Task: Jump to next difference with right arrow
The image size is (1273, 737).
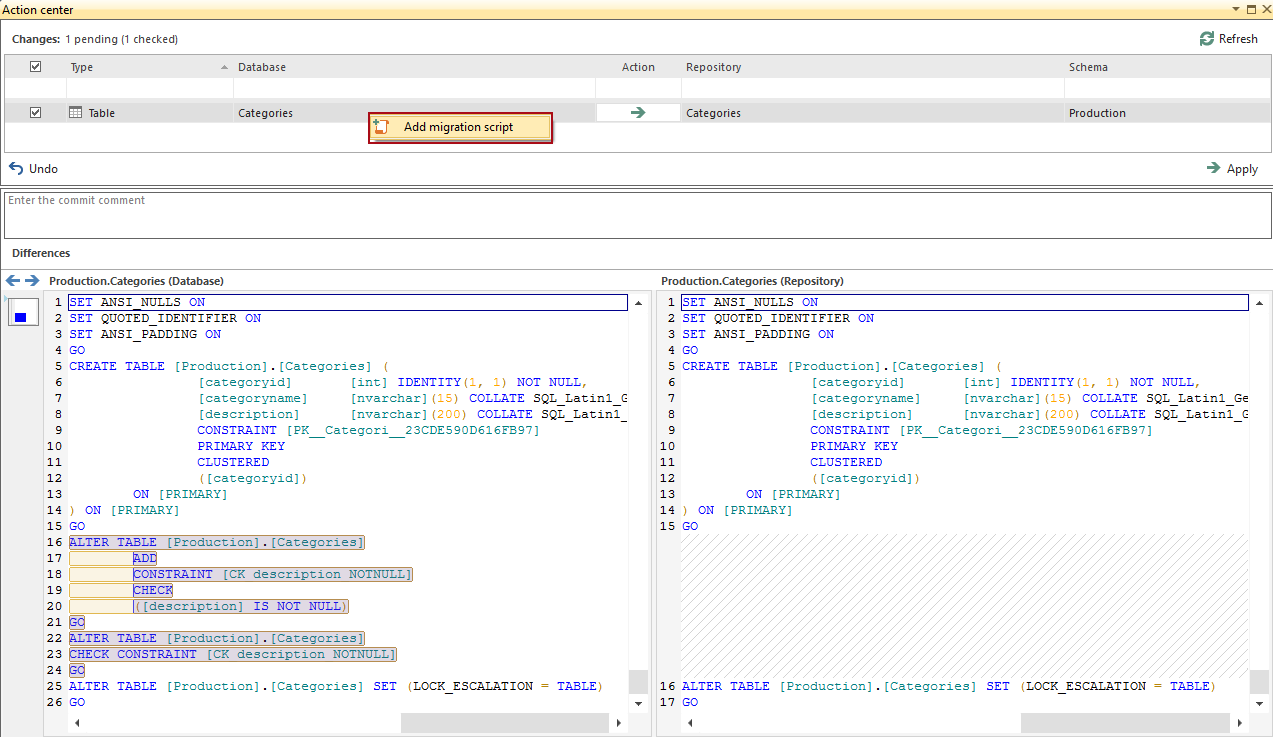Action: [x=32, y=281]
